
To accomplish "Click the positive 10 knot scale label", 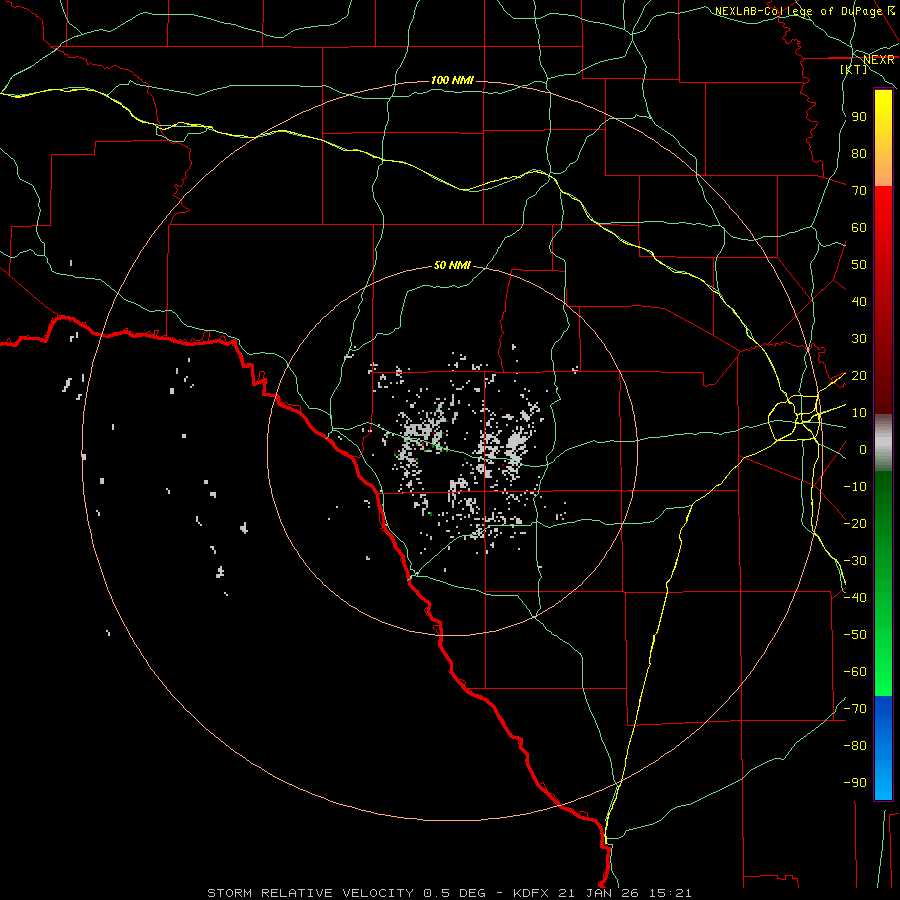I will (x=859, y=413).
